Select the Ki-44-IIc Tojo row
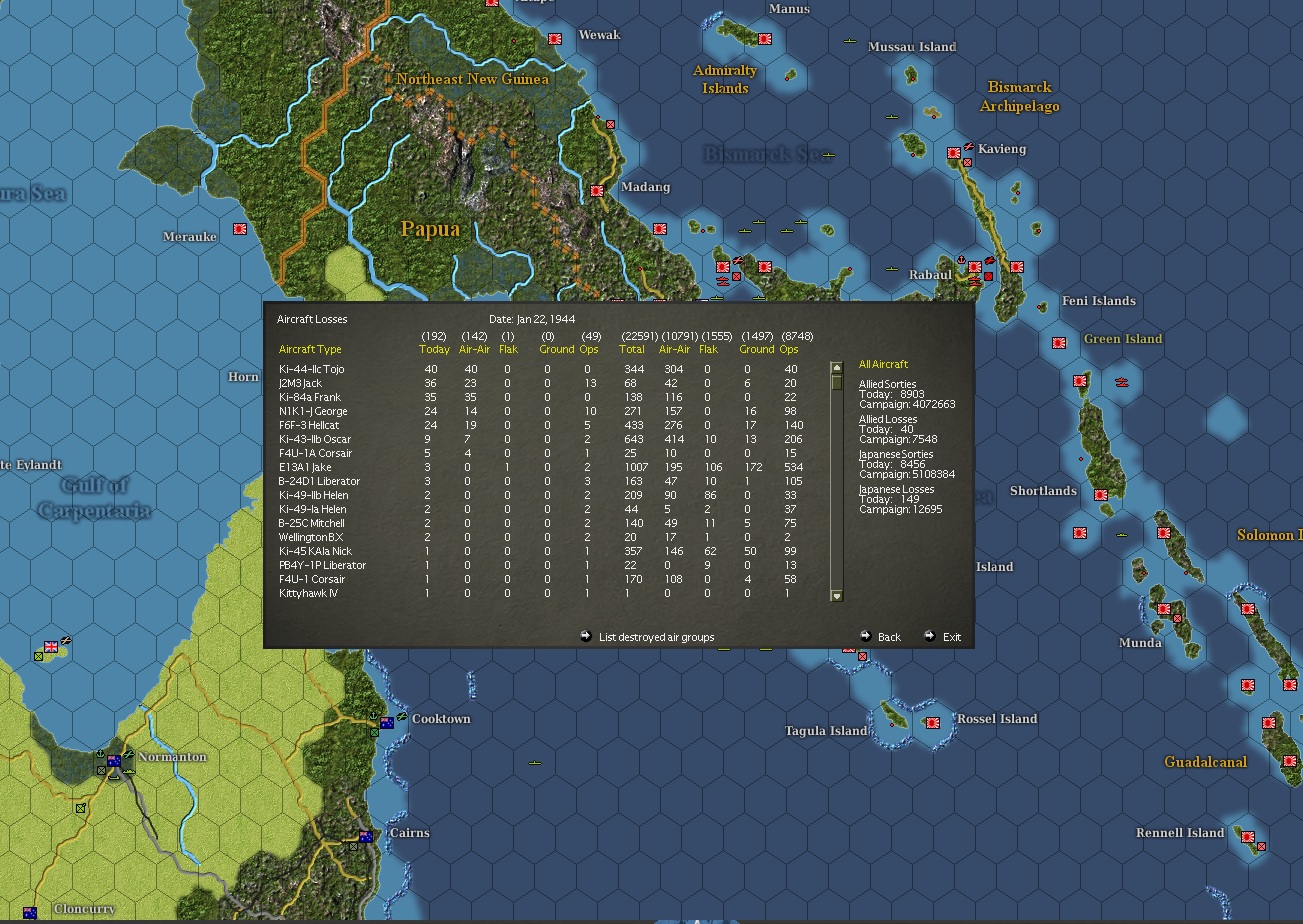The height and width of the screenshot is (924, 1303). [553, 370]
